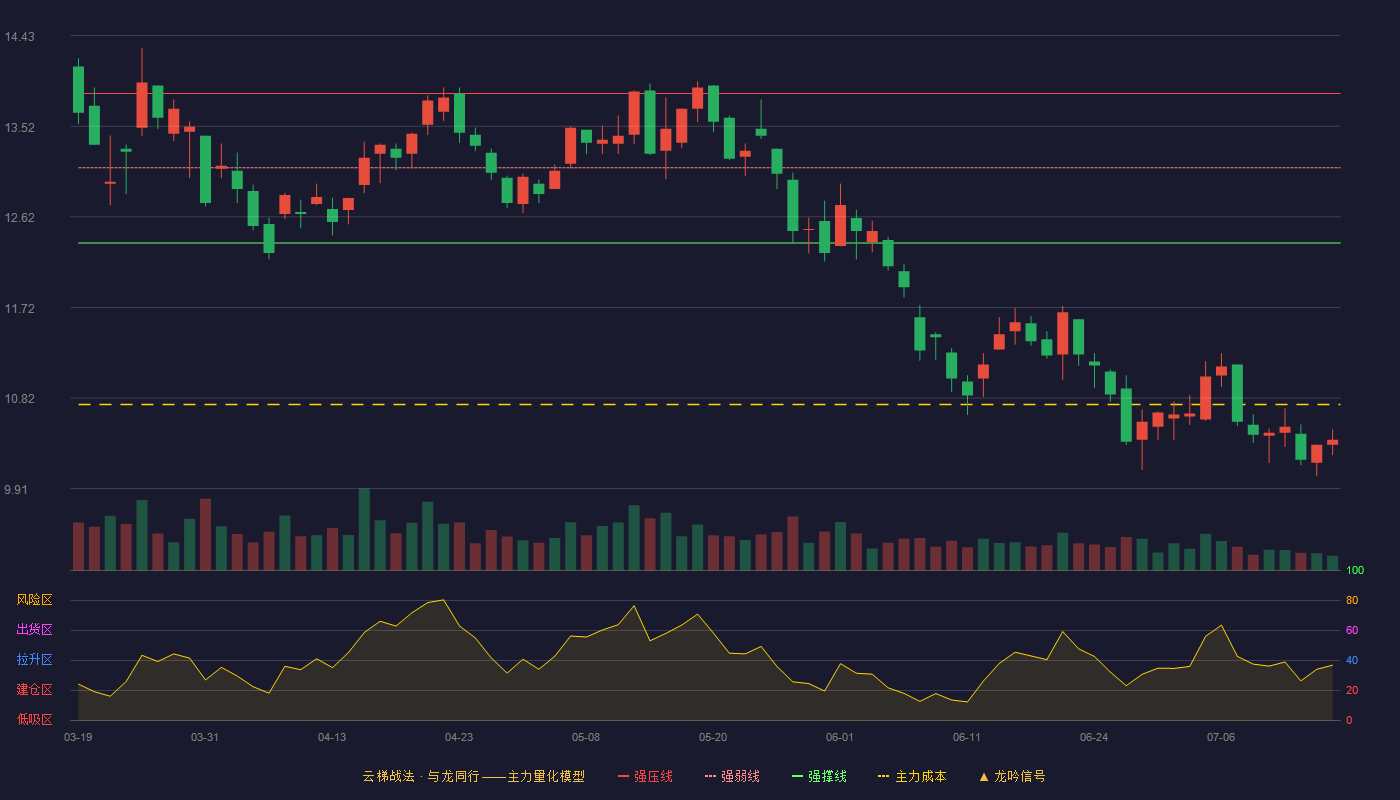
Task: Click the 风险区 zone label
Action: 34,600
